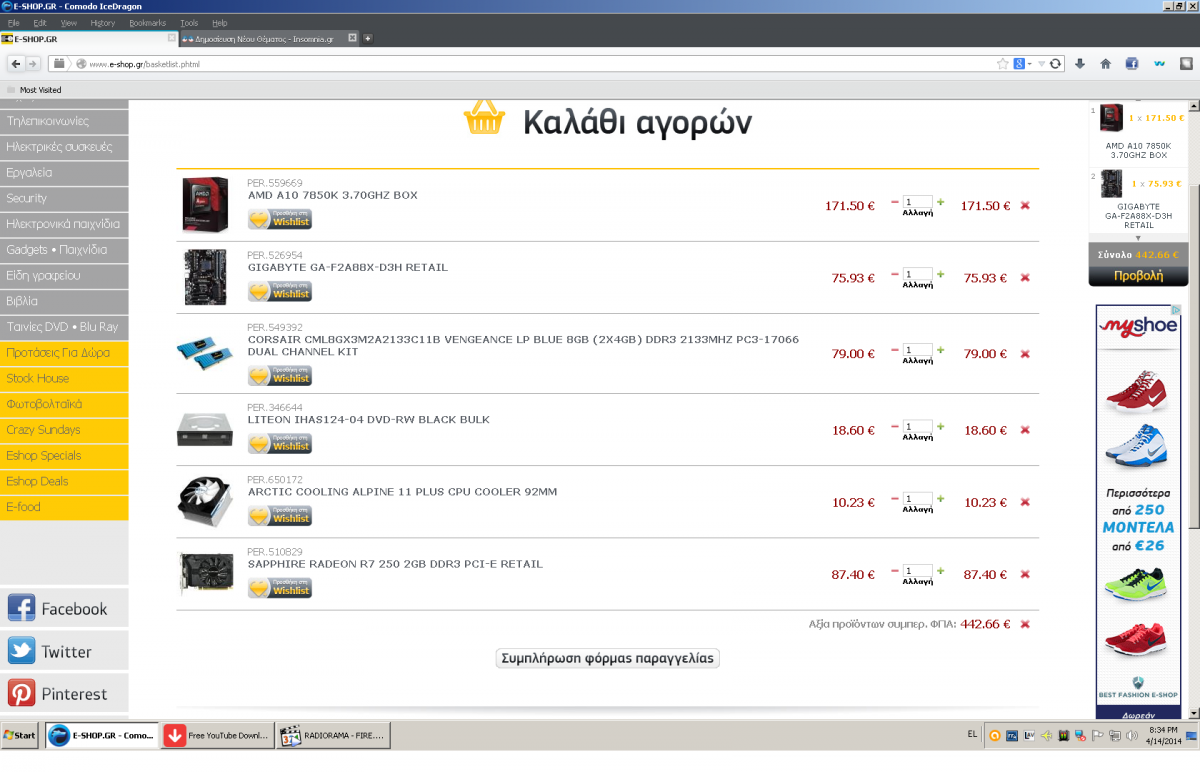
Task: Remove GIGABYTE GA-F2A88X-D3H with red X
Action: coord(1025,277)
